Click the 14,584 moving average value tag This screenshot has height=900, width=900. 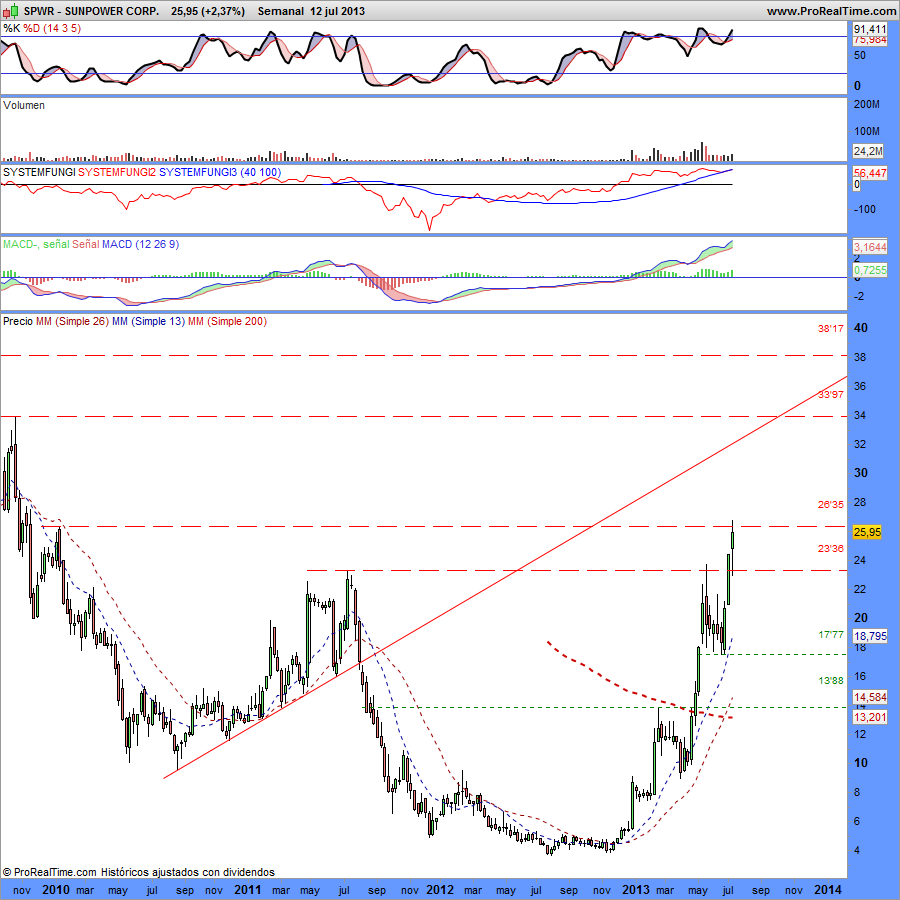pos(870,697)
